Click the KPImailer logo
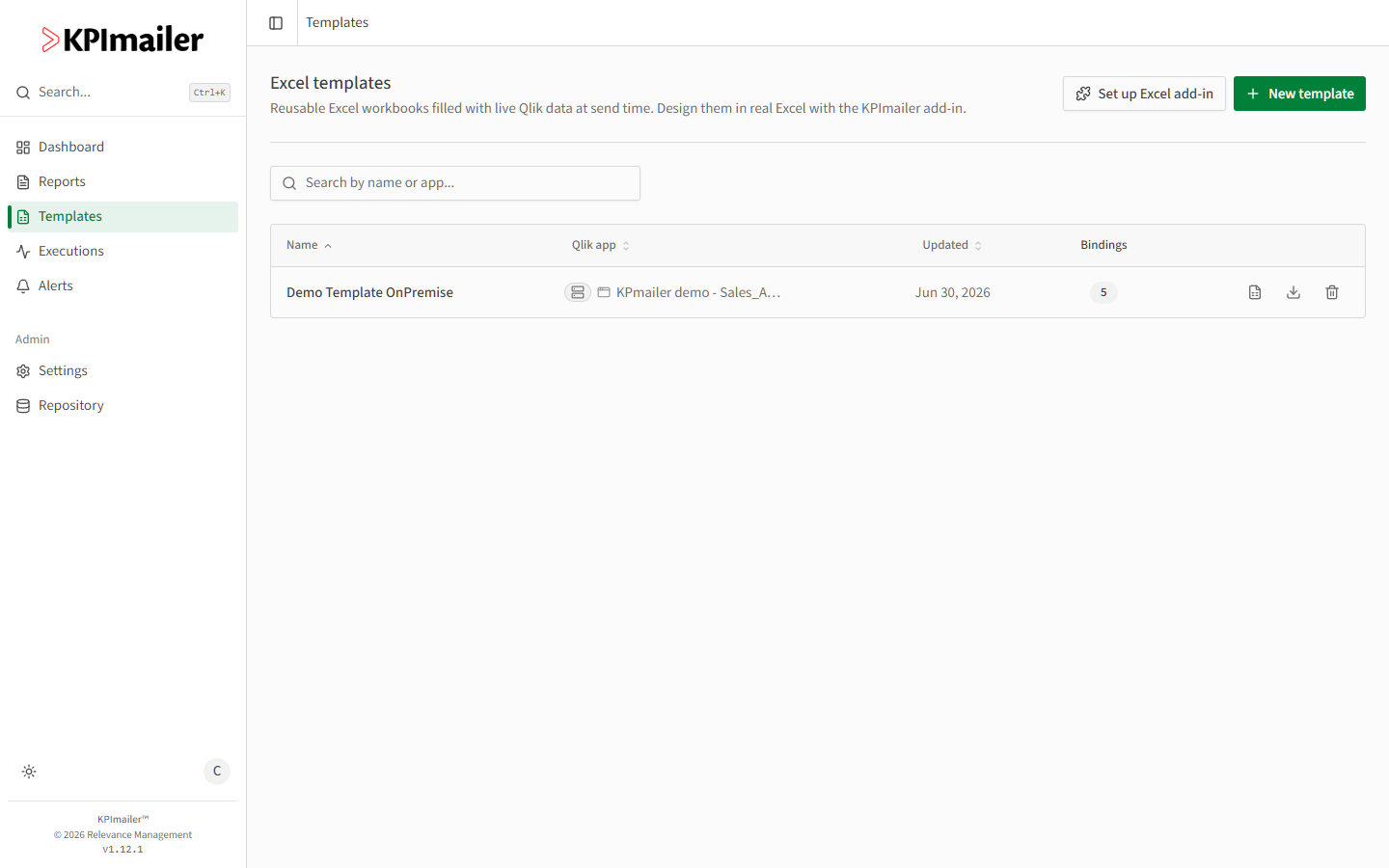Image resolution: width=1389 pixels, height=868 pixels. coord(123,40)
